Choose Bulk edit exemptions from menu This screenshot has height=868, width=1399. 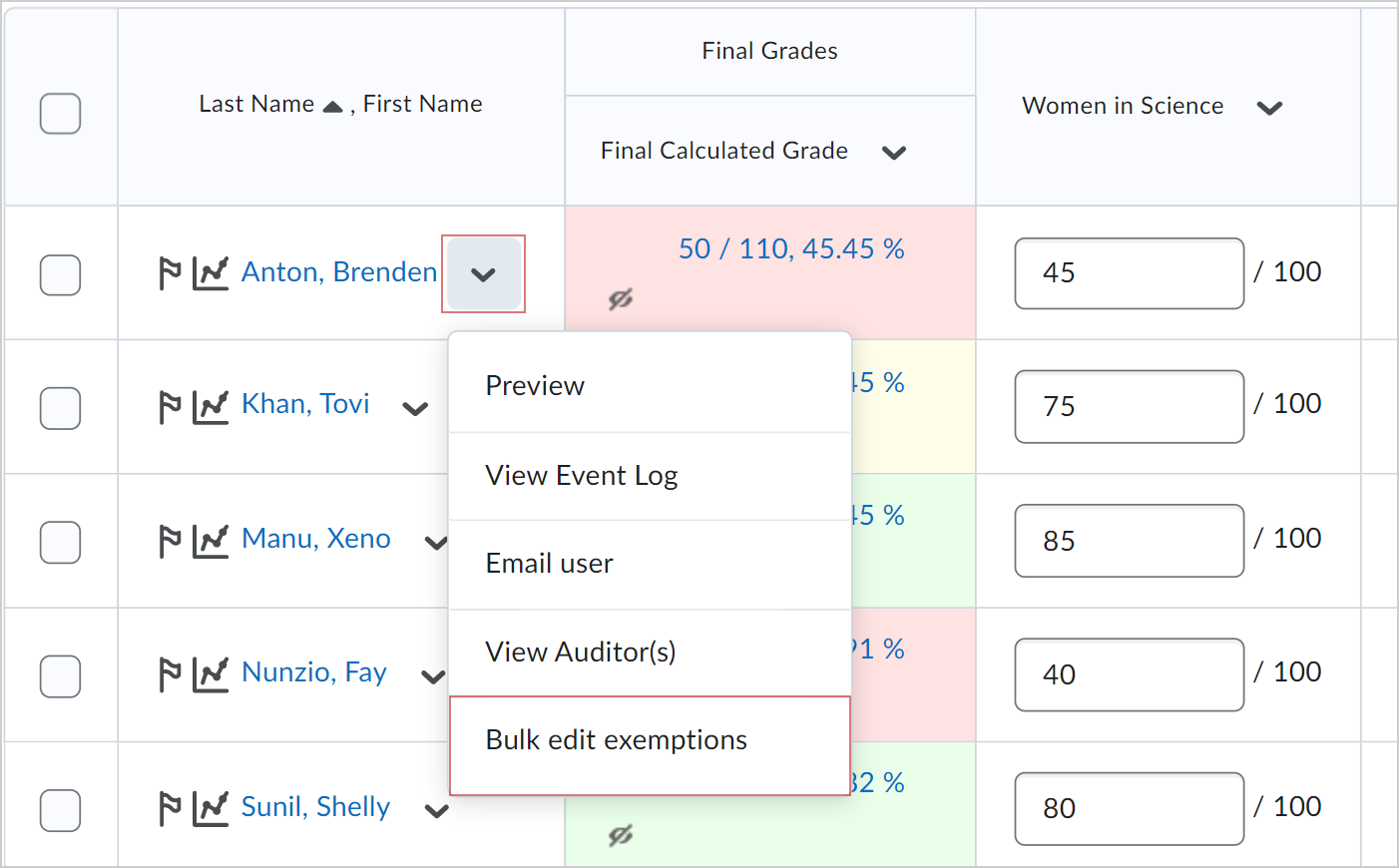pyautogui.click(x=616, y=740)
